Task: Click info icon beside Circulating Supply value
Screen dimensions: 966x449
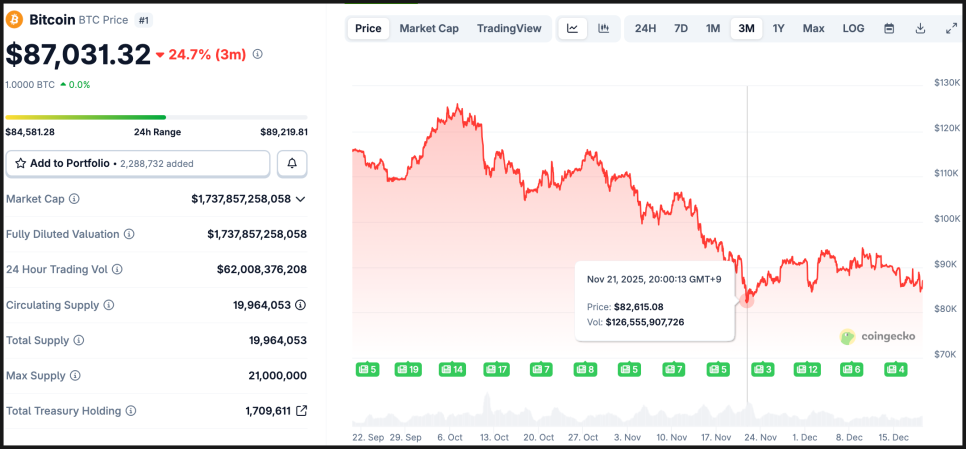Action: click(x=300, y=305)
